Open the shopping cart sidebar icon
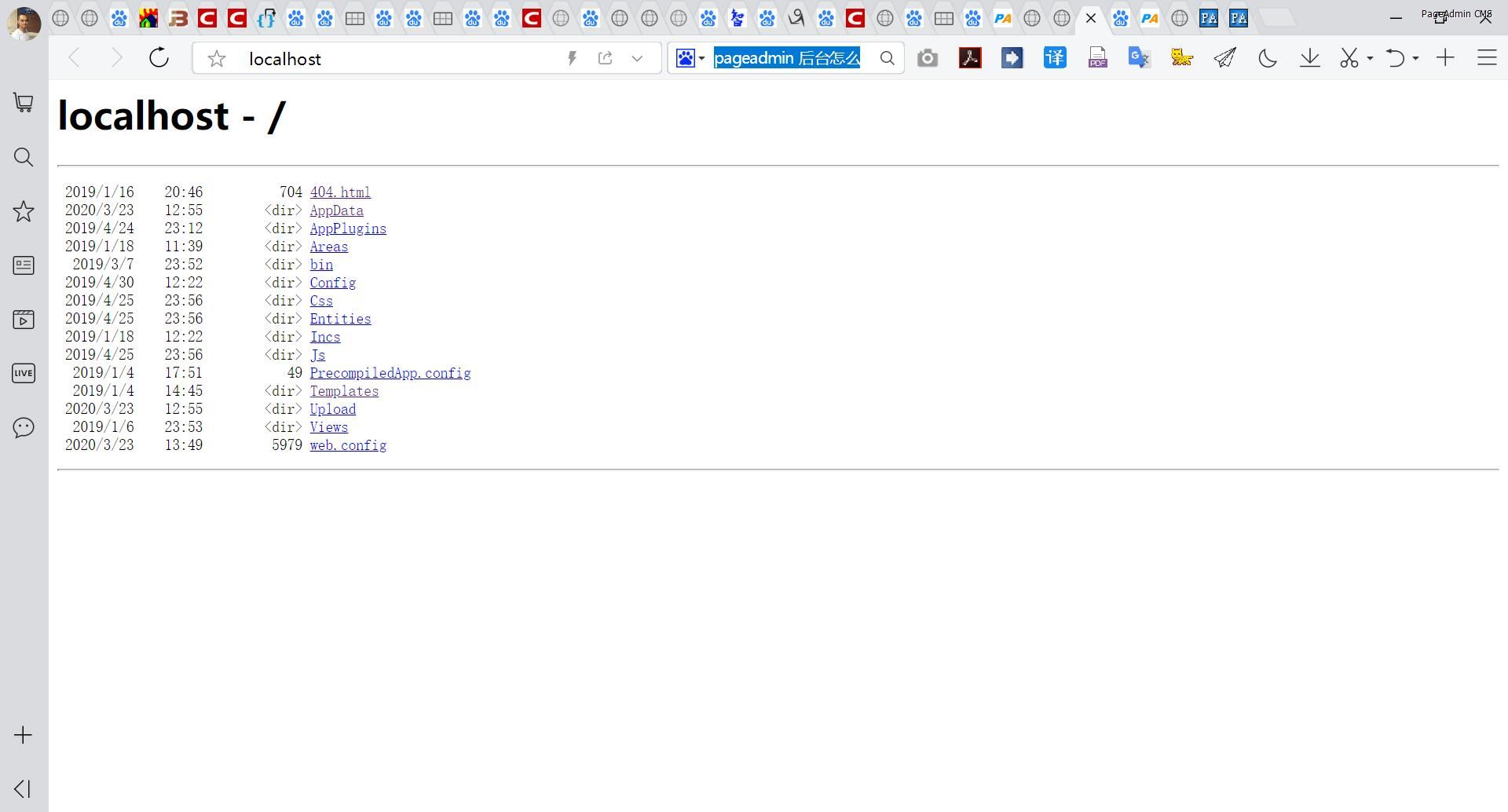The width and height of the screenshot is (1508, 812). (x=24, y=103)
